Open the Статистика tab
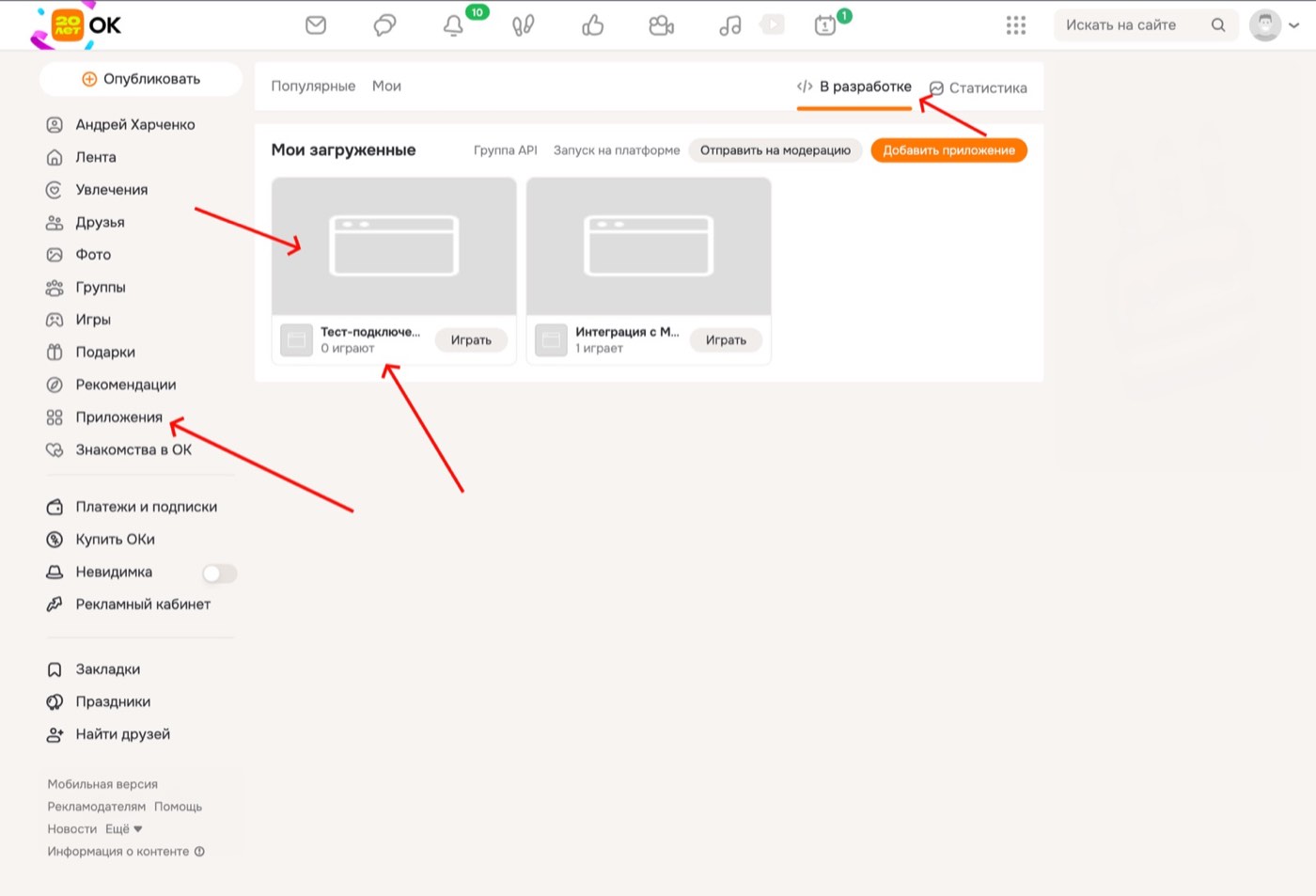Viewport: 1316px width, 896px height. pos(978,88)
